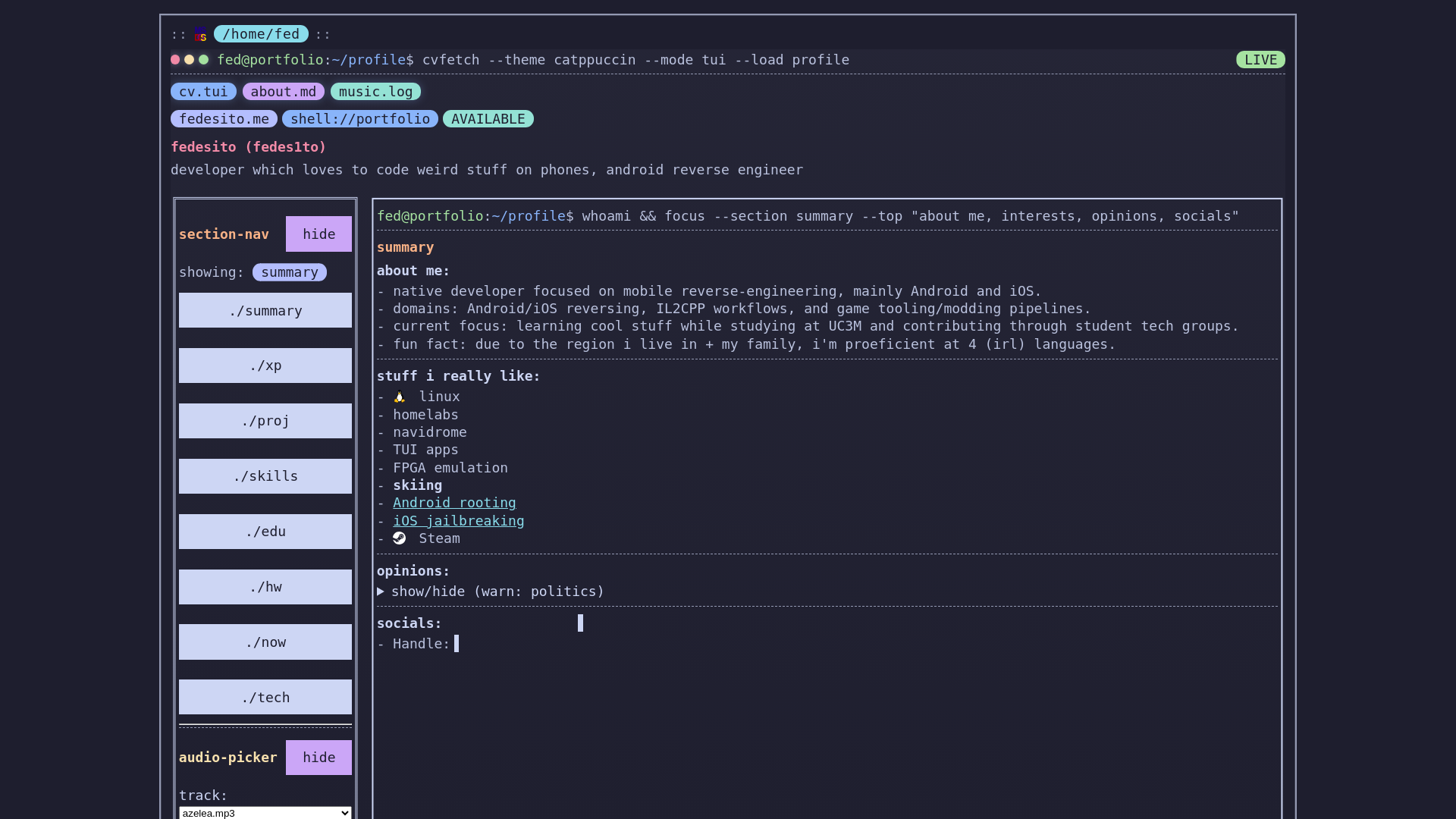Click the 'TUI apps' list item

425,450
